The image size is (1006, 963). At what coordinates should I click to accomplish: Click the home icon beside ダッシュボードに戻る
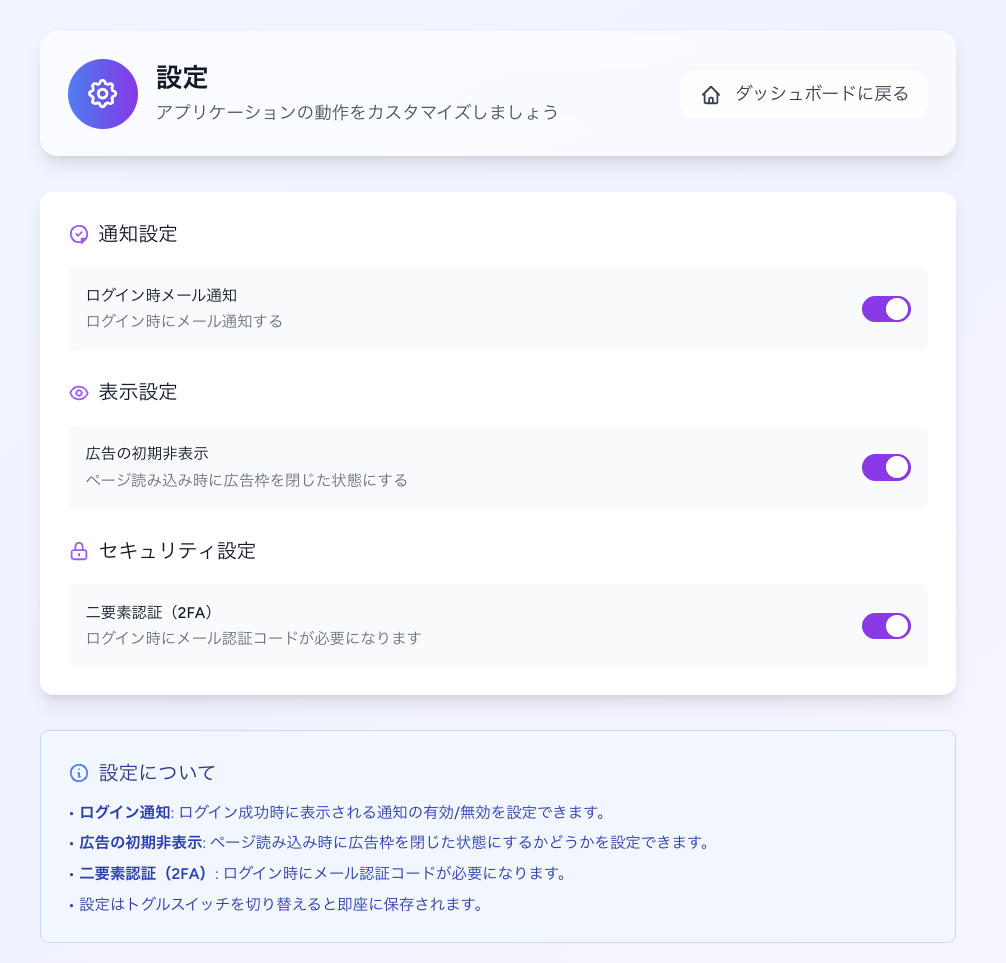(x=710, y=93)
